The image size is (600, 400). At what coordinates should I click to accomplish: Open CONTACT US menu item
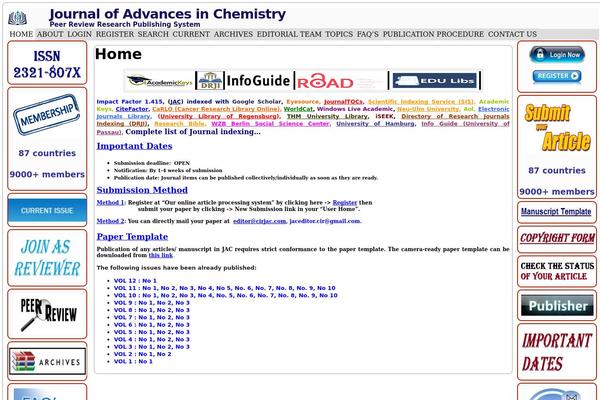(512, 34)
